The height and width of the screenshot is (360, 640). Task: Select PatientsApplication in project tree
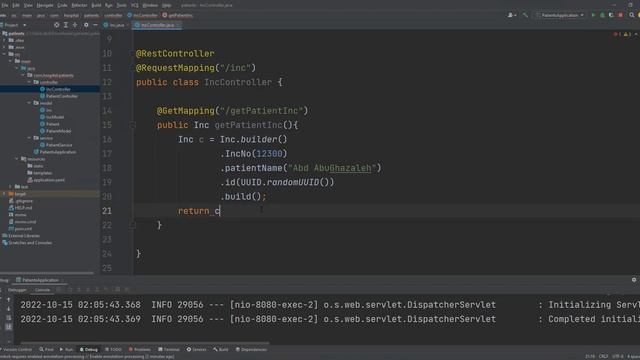click(55, 152)
